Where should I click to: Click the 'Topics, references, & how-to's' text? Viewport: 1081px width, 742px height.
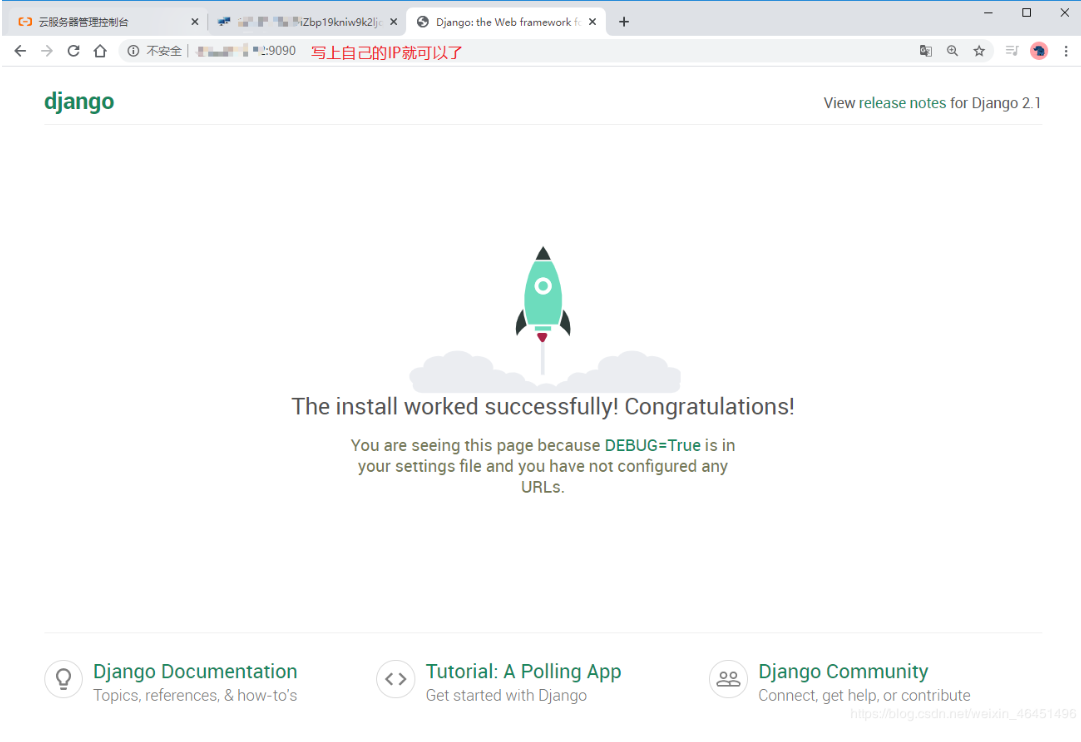click(195, 696)
